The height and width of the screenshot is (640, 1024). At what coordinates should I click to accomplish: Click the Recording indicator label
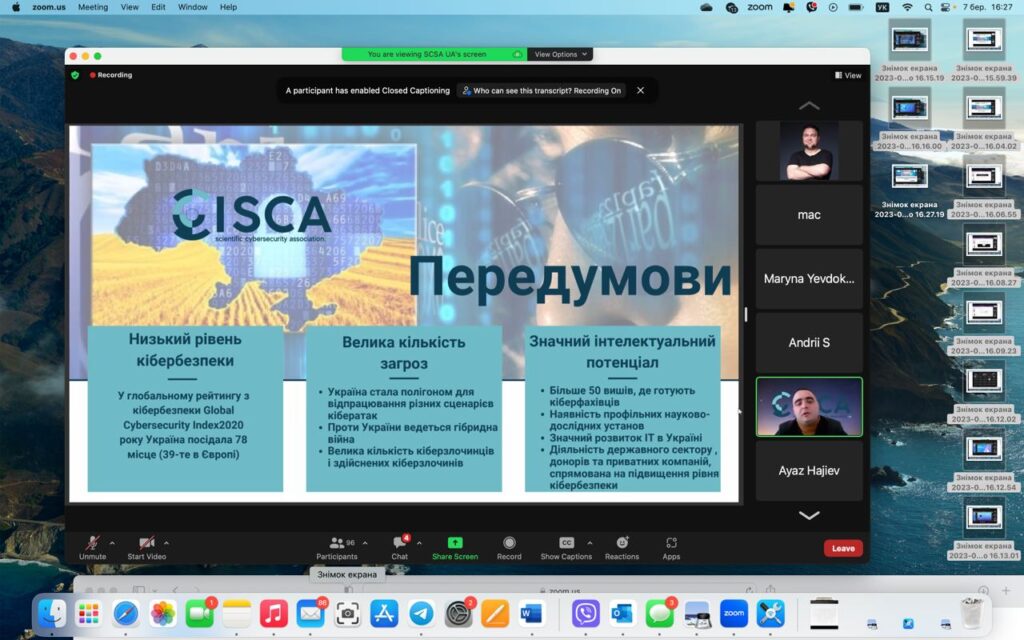(111, 75)
